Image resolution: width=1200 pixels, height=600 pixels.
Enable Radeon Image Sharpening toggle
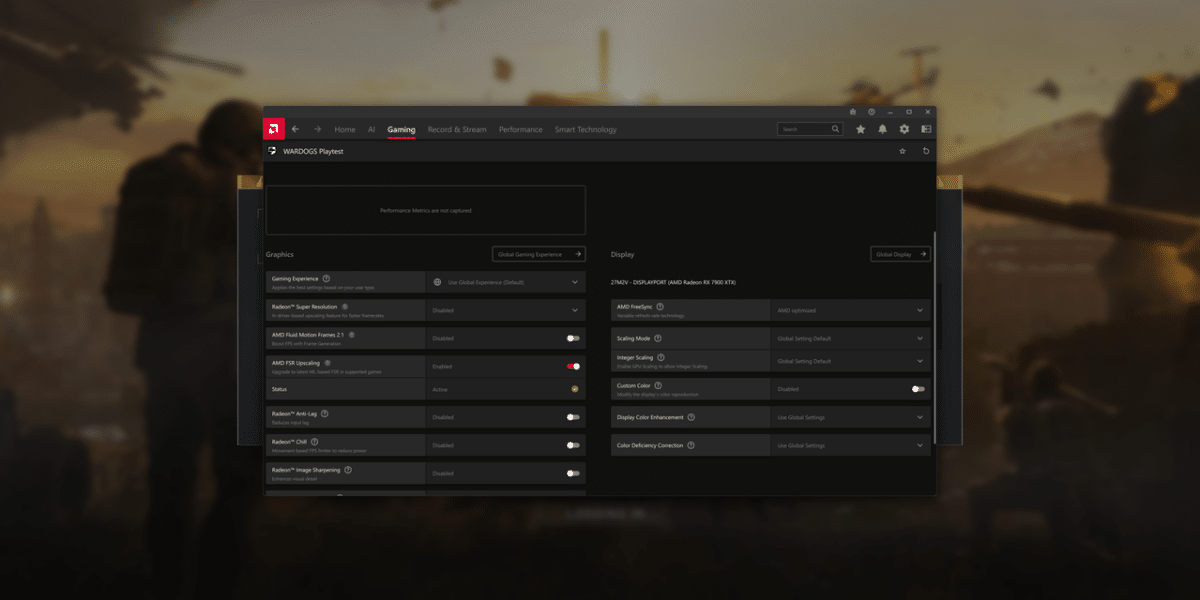coord(573,473)
